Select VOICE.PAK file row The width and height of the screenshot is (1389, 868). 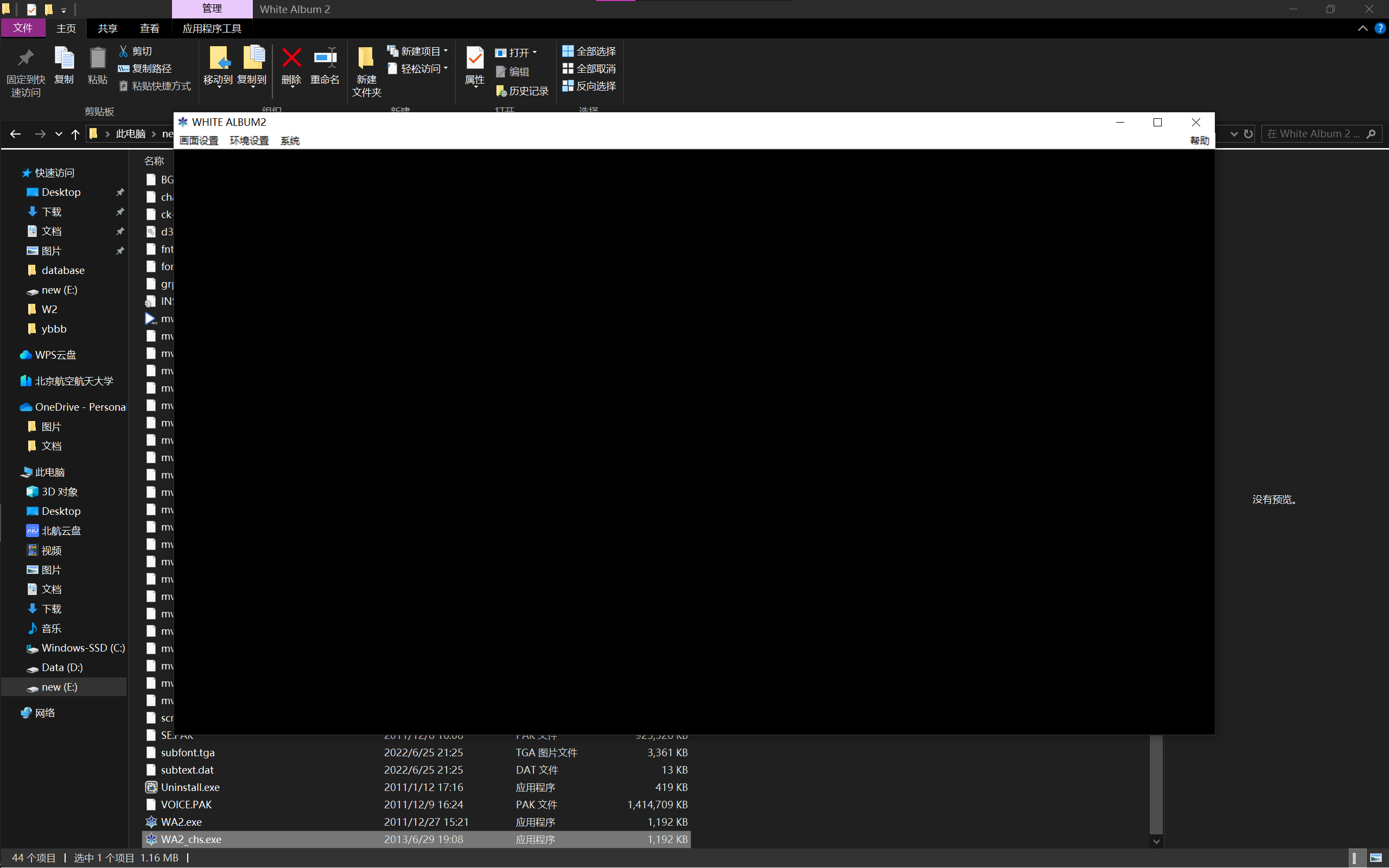tap(416, 805)
